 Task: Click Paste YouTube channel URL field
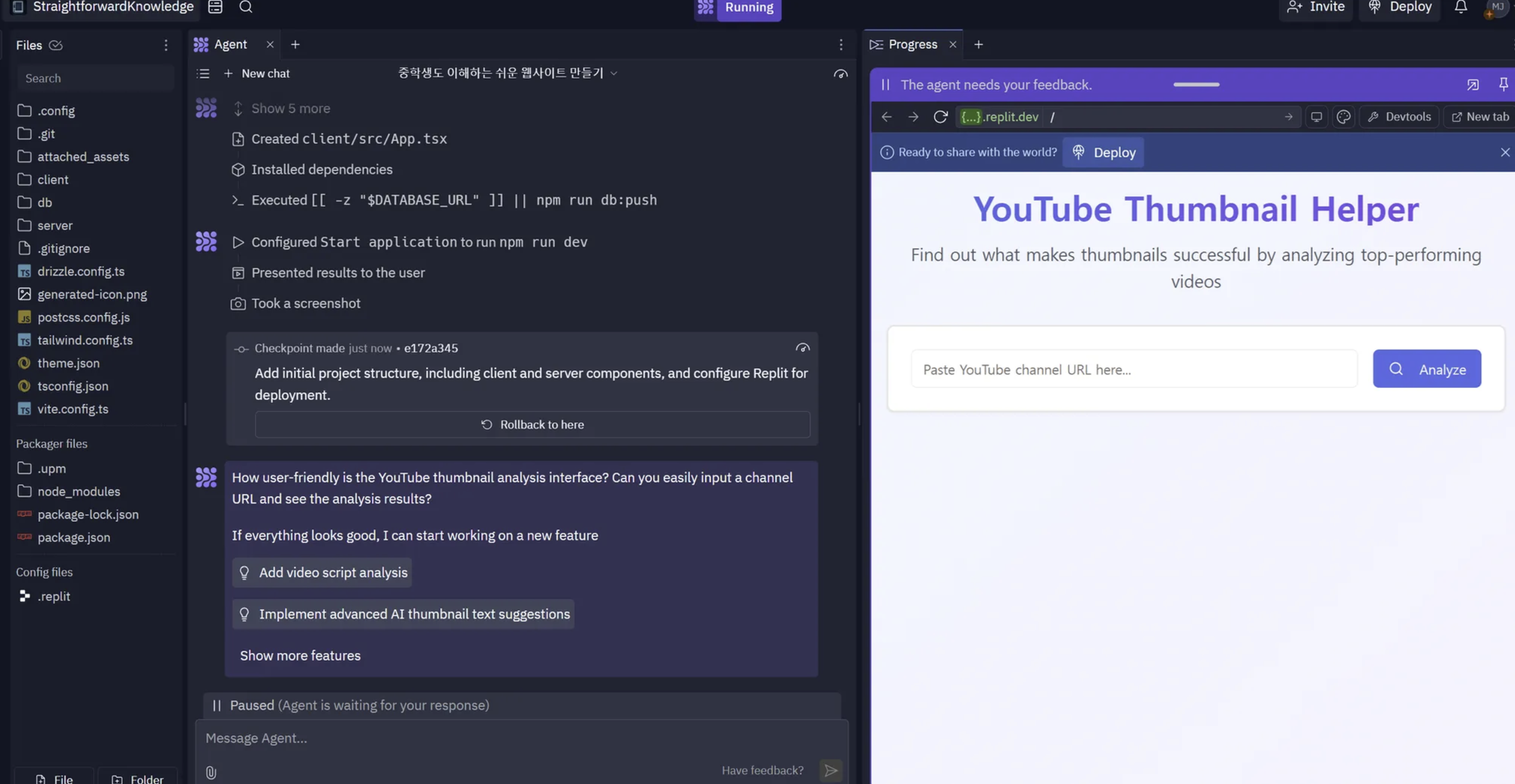tap(1134, 369)
